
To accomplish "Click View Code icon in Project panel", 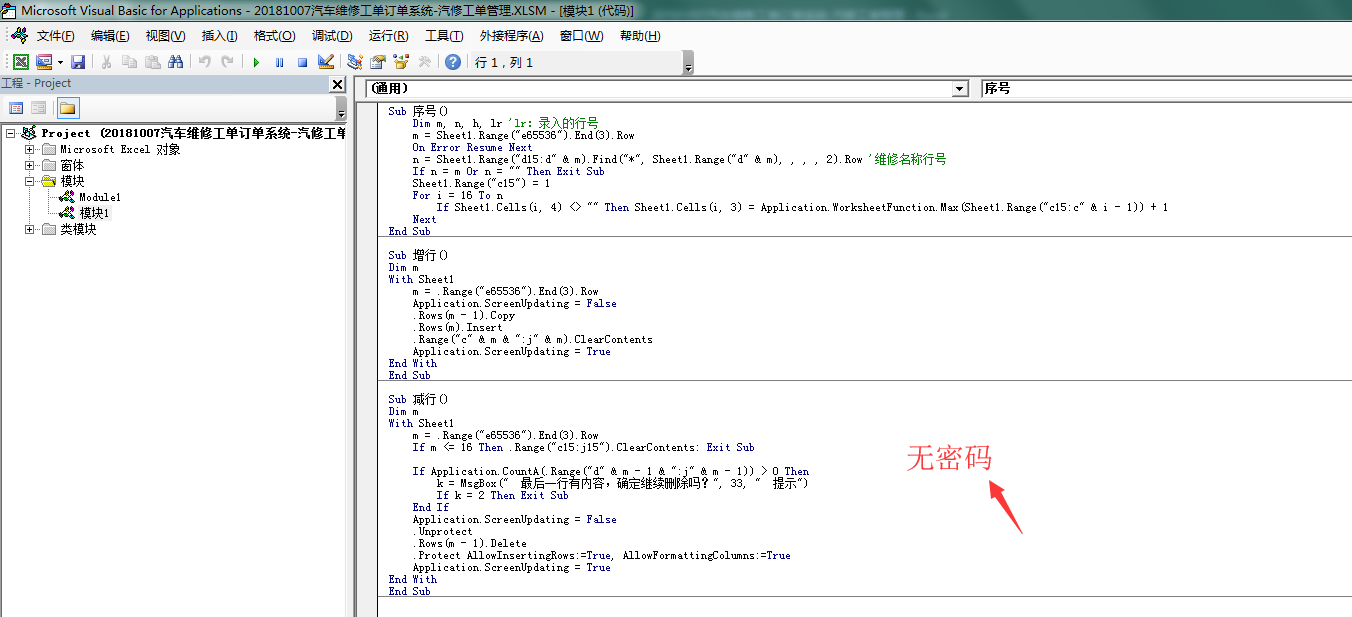I will 16,108.
